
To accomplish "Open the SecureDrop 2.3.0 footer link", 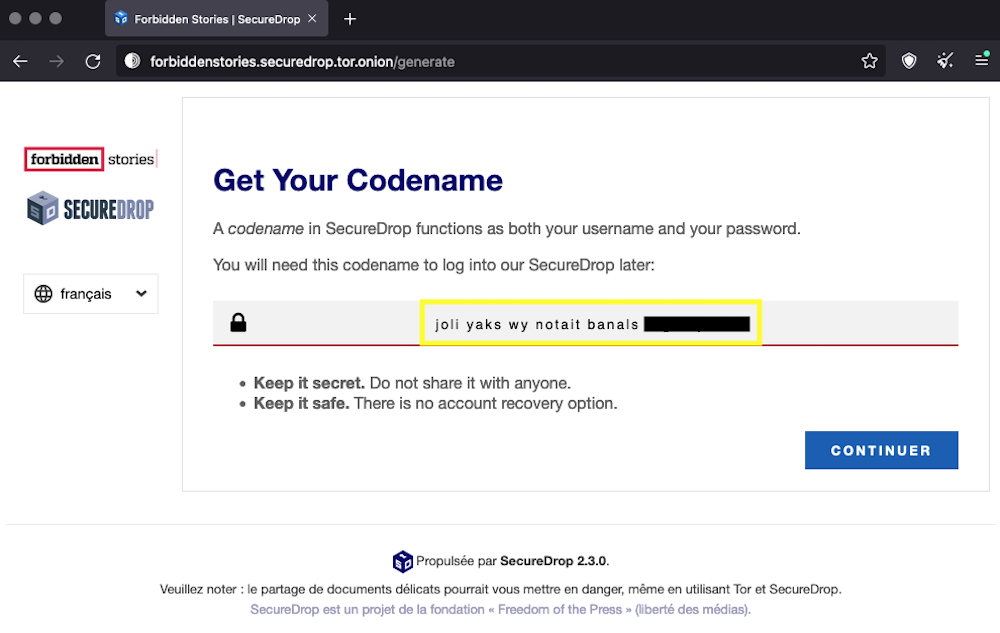I will [553, 561].
